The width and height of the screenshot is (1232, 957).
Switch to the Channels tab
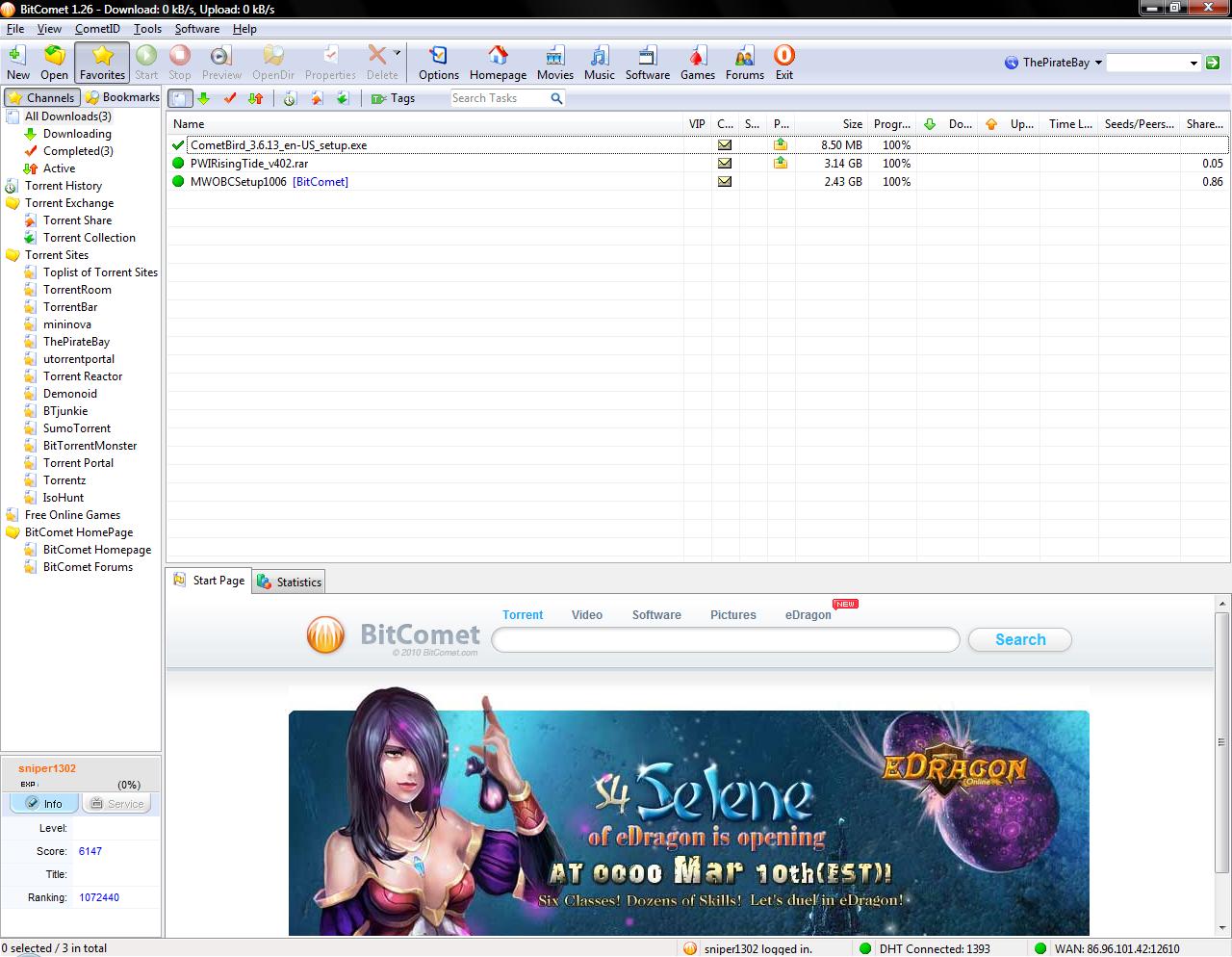41,97
